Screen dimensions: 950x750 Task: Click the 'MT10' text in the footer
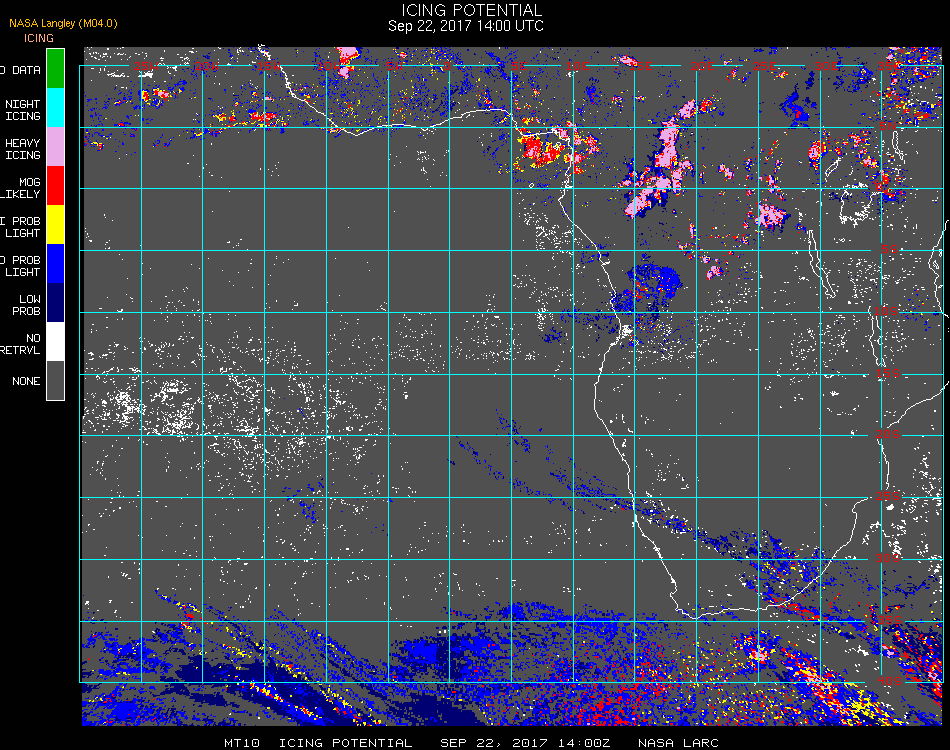pos(242,743)
